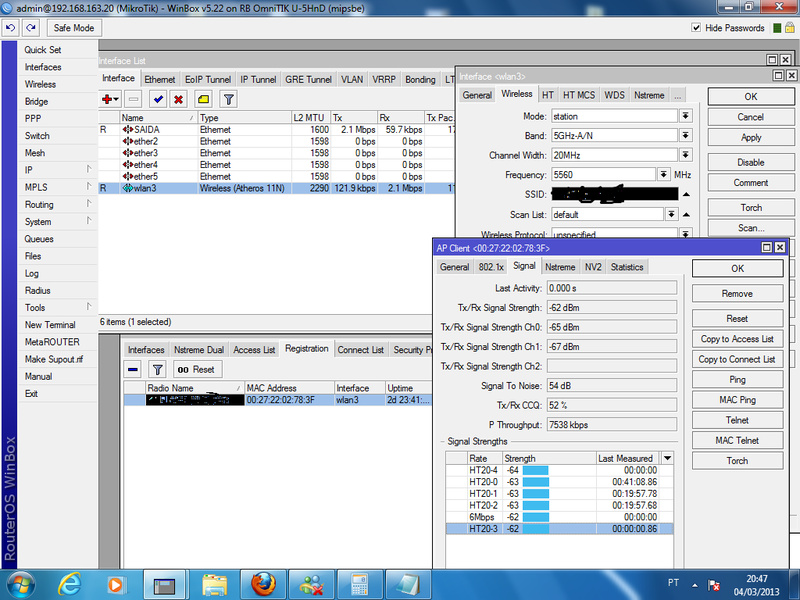Screen dimensions: 800x600
Task: Select registration row 00:27:22:02:78:3F
Action: [278, 400]
